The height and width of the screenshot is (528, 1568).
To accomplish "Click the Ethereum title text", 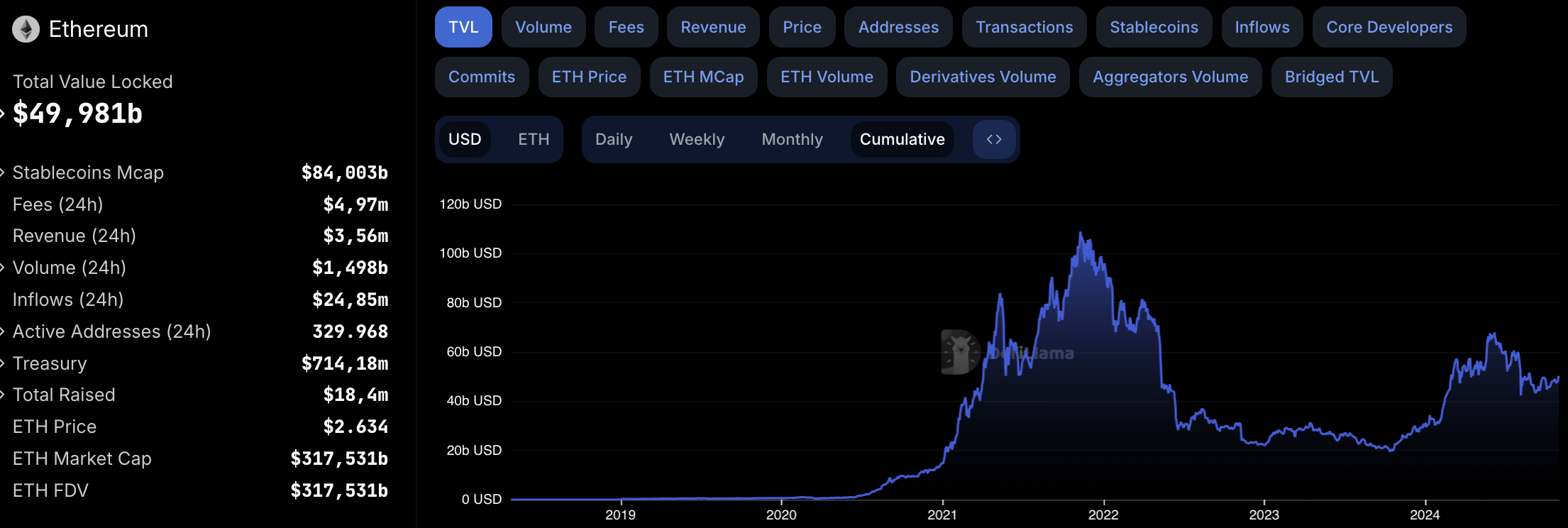I will pyautogui.click(x=99, y=29).
